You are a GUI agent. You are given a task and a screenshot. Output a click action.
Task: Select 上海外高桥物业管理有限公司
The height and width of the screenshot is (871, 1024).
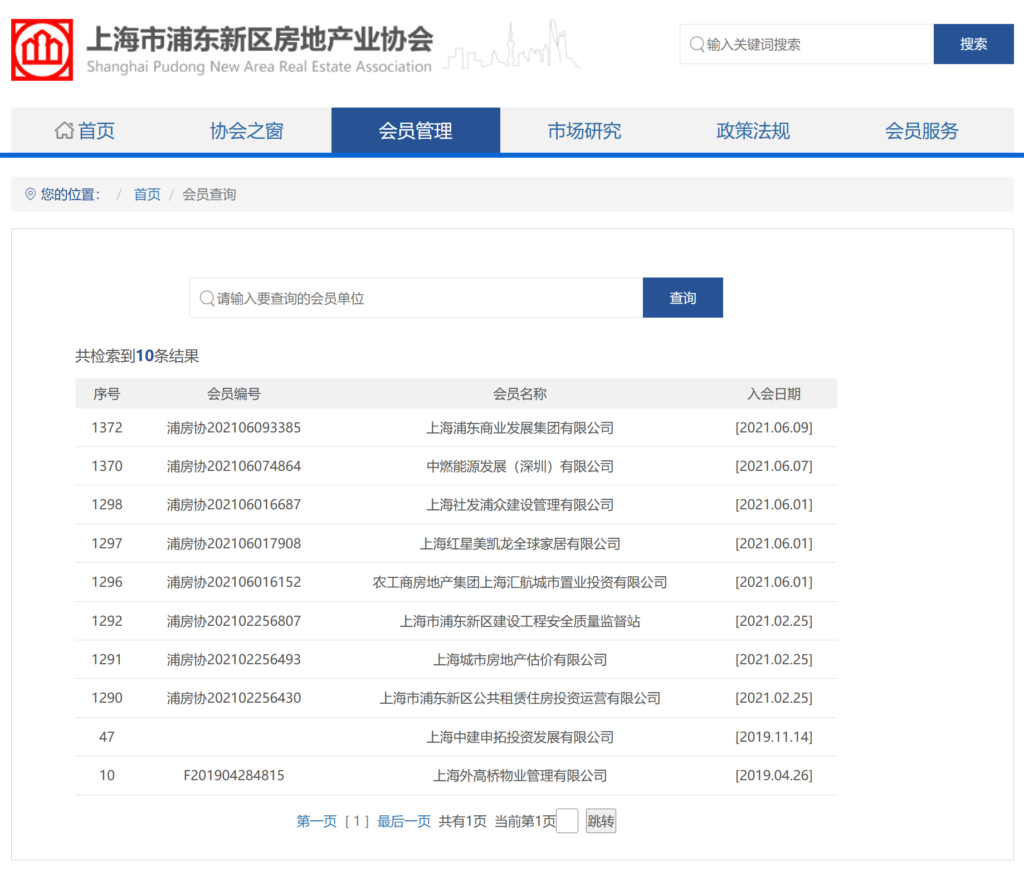[520, 775]
